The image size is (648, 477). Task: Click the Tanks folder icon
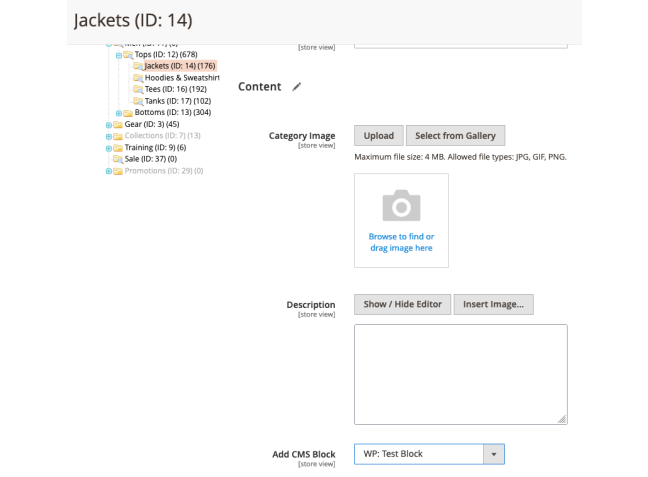coord(138,101)
